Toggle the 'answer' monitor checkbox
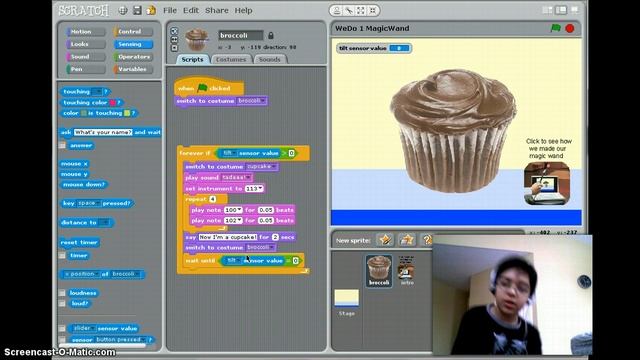The height and width of the screenshot is (360, 640). pyautogui.click(x=62, y=145)
